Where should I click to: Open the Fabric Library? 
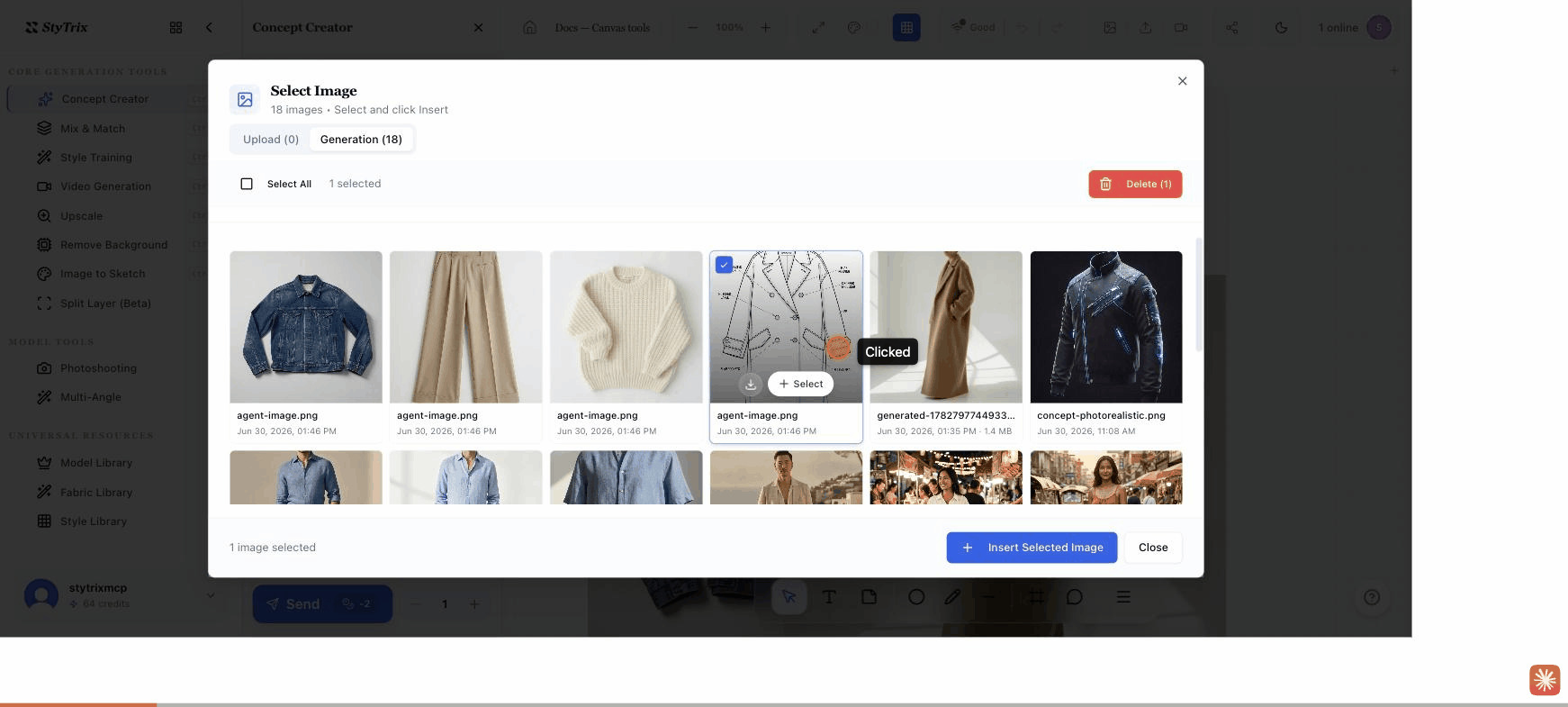click(96, 493)
